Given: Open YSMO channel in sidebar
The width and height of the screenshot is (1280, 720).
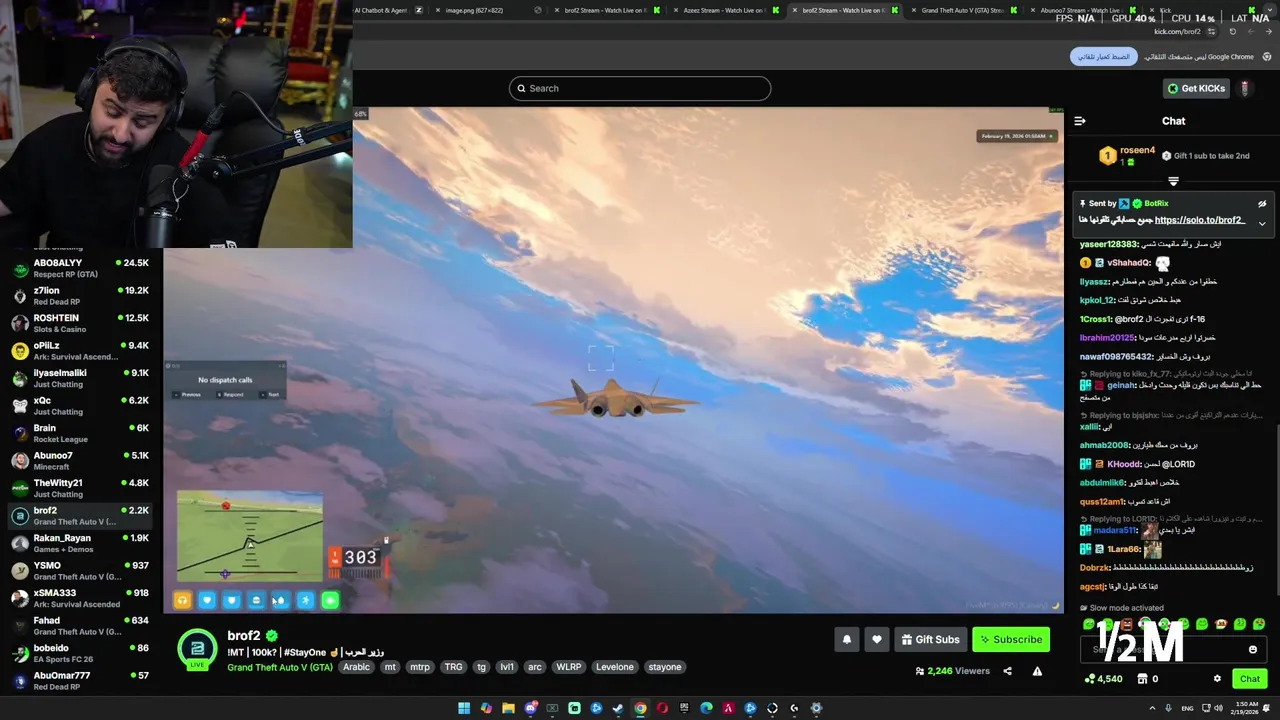Looking at the screenshot, I should tap(80, 570).
